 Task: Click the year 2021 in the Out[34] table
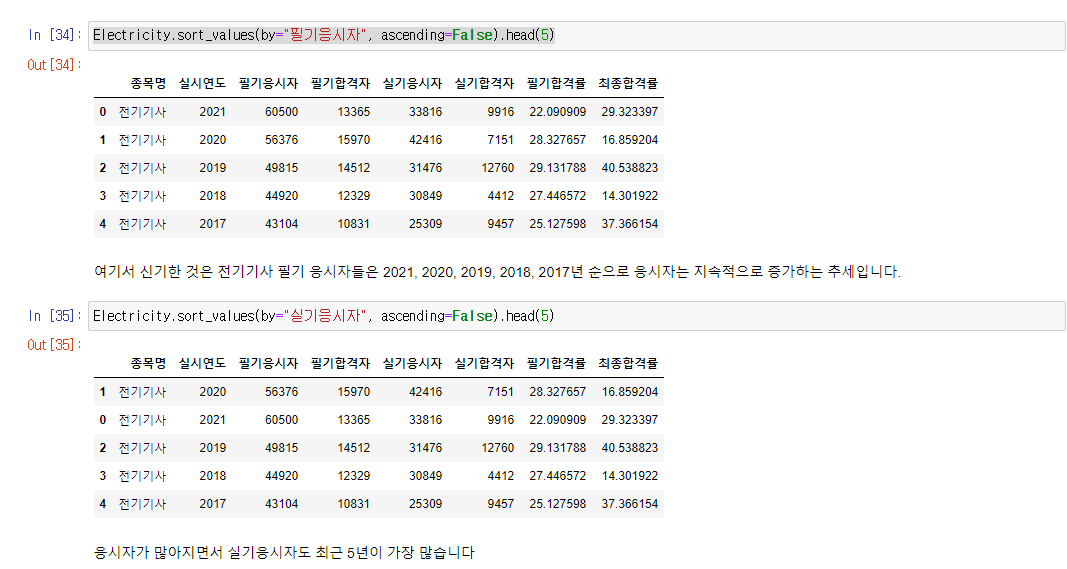pyautogui.click(x=212, y=112)
